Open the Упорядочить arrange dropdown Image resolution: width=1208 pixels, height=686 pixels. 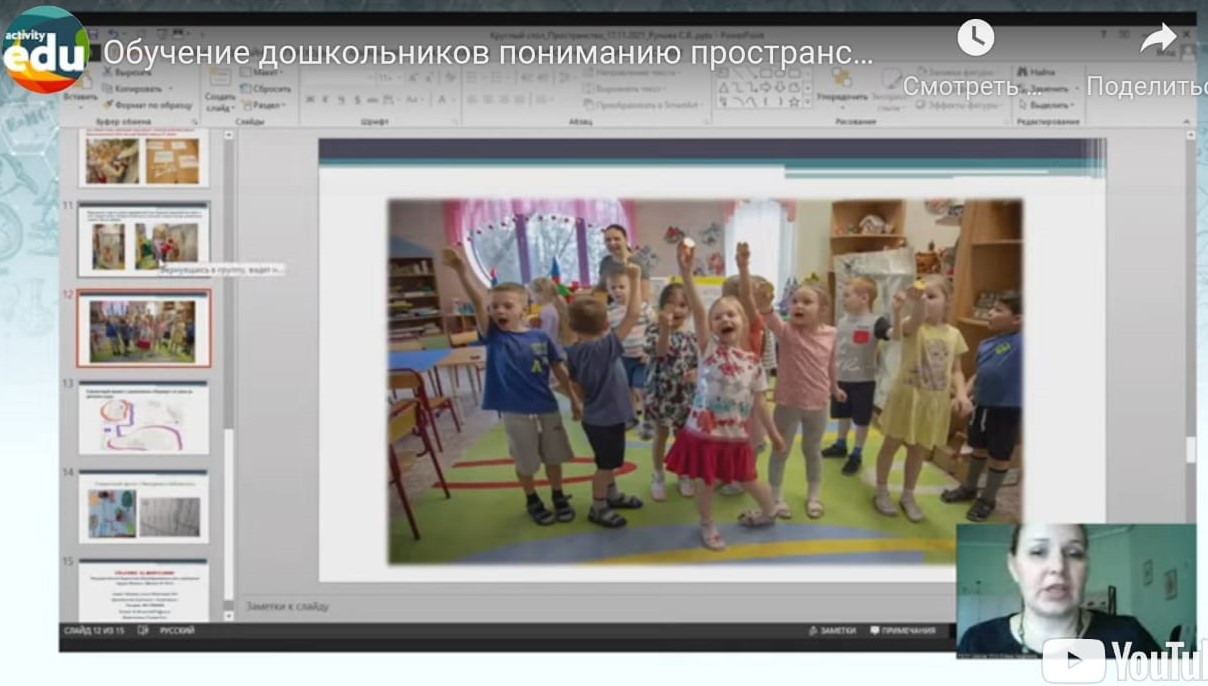841,88
